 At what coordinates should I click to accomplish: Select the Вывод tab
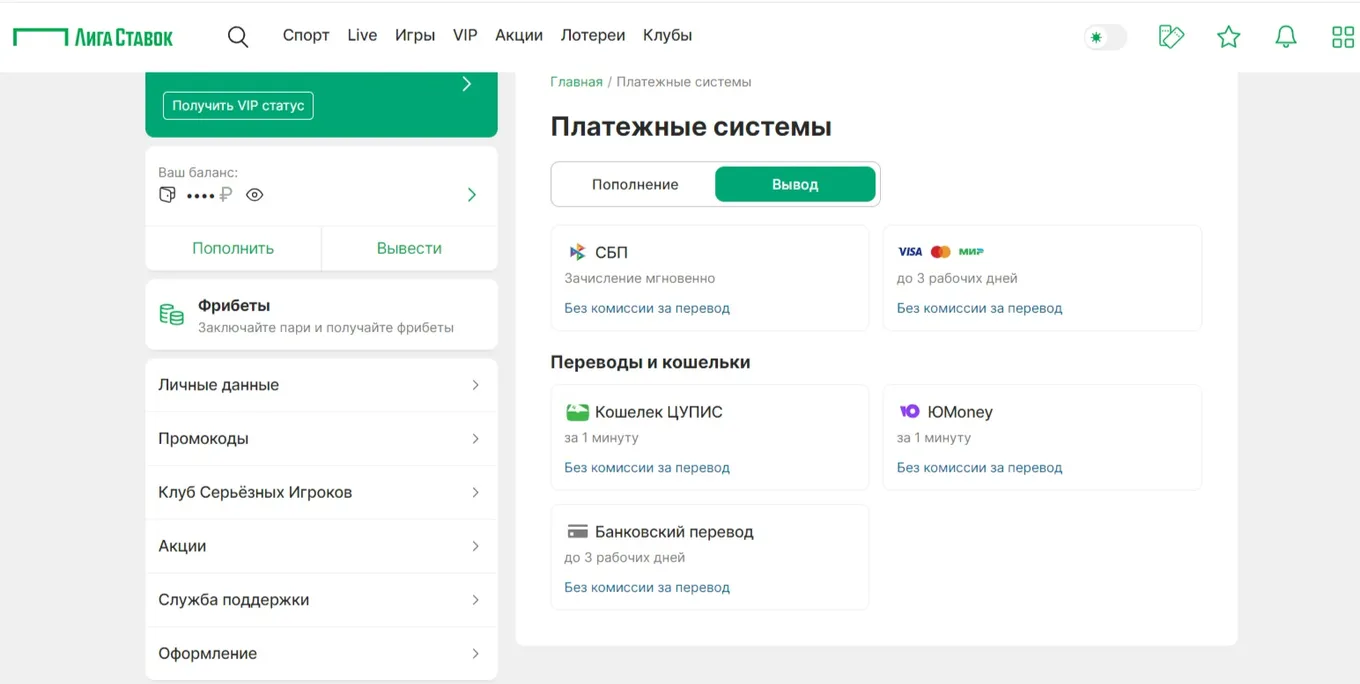[x=795, y=185]
